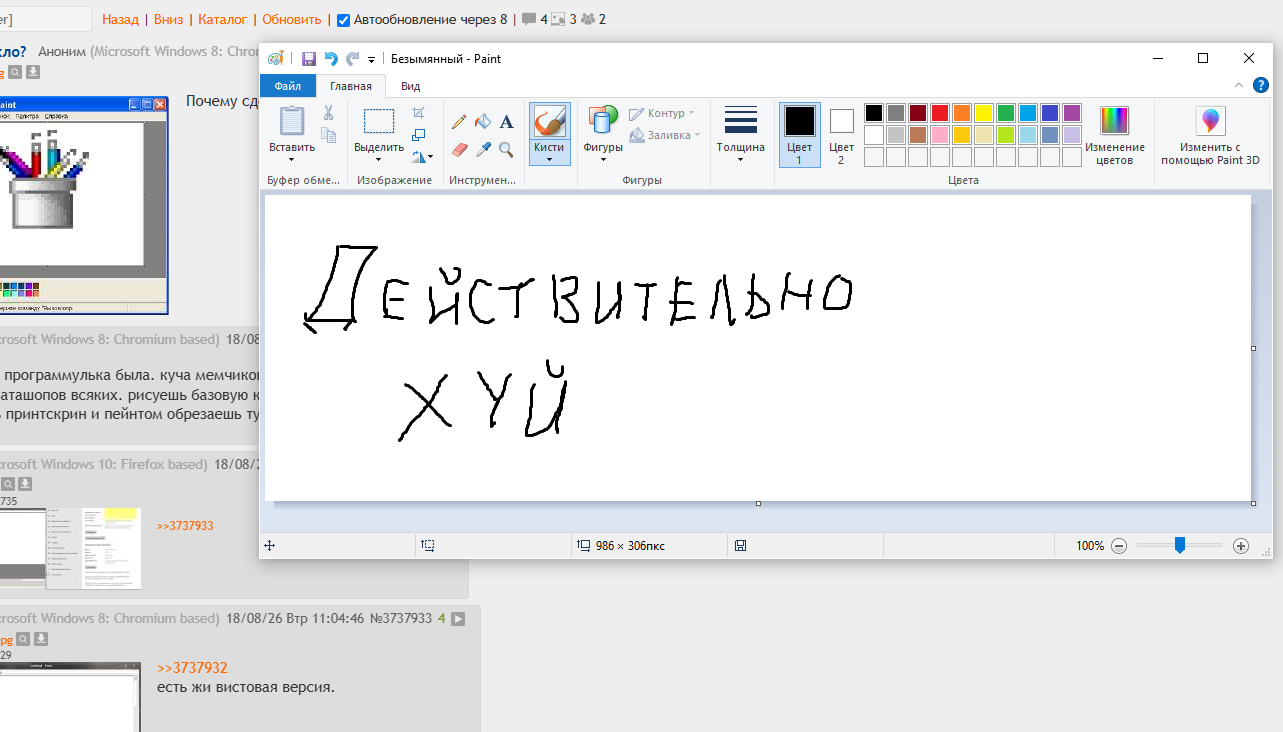1283x732 pixels.
Task: Open the Контур outline dropdown
Action: pos(662,113)
